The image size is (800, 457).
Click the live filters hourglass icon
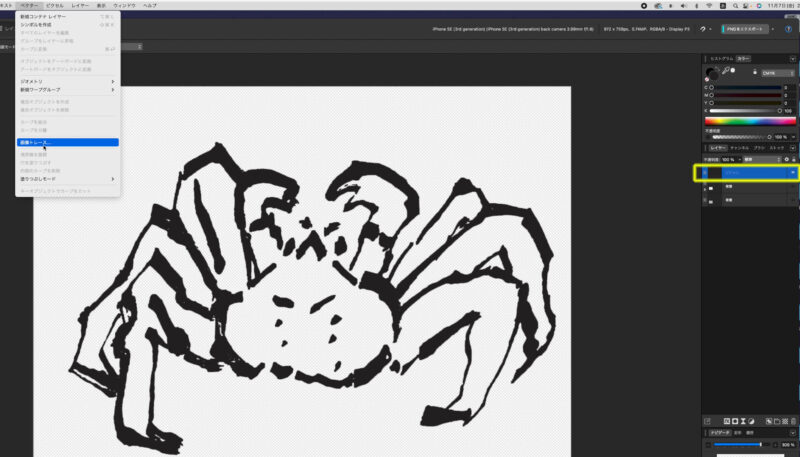tap(743, 421)
